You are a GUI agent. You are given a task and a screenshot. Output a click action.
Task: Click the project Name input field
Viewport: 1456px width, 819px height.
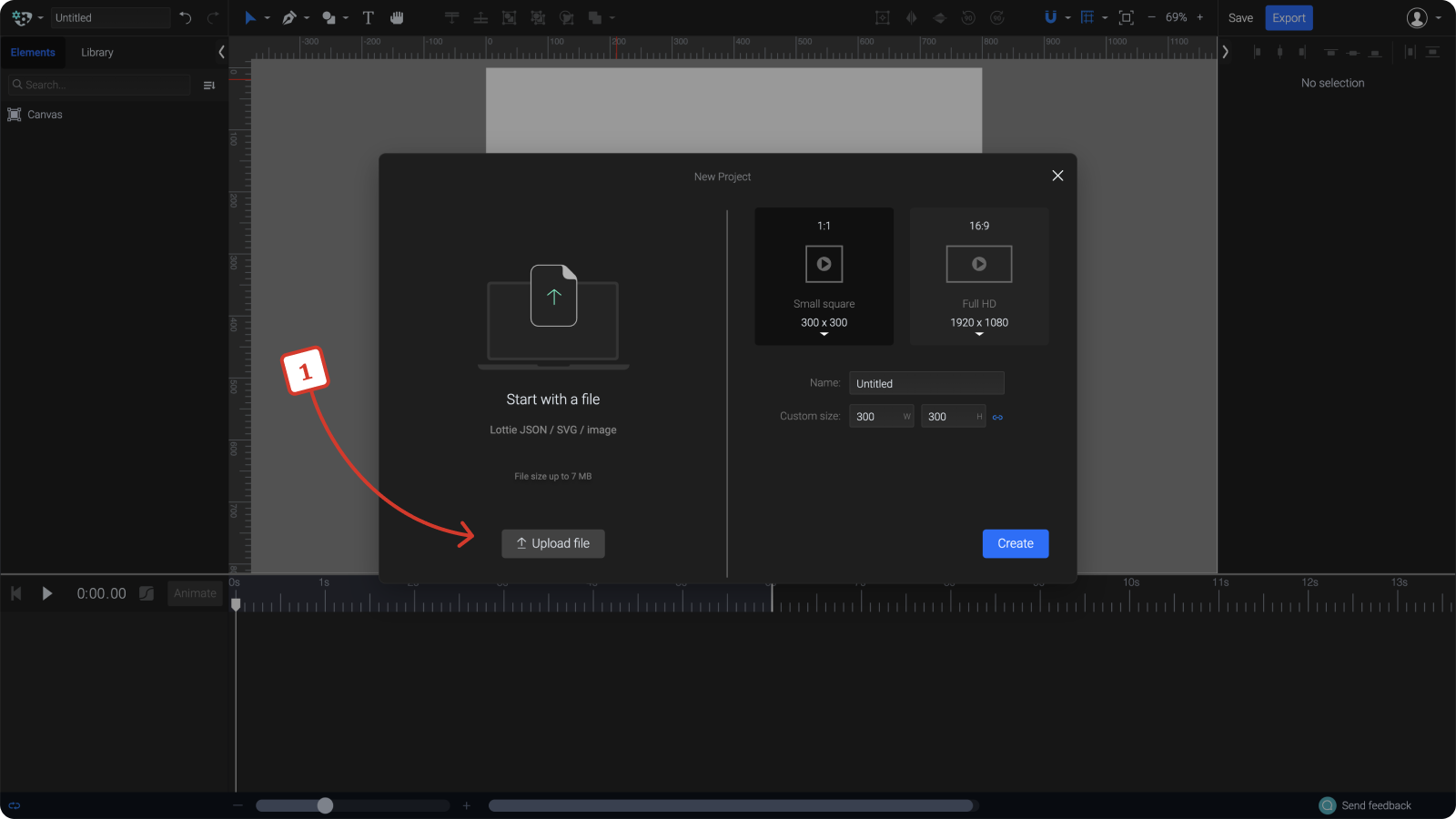[925, 382]
